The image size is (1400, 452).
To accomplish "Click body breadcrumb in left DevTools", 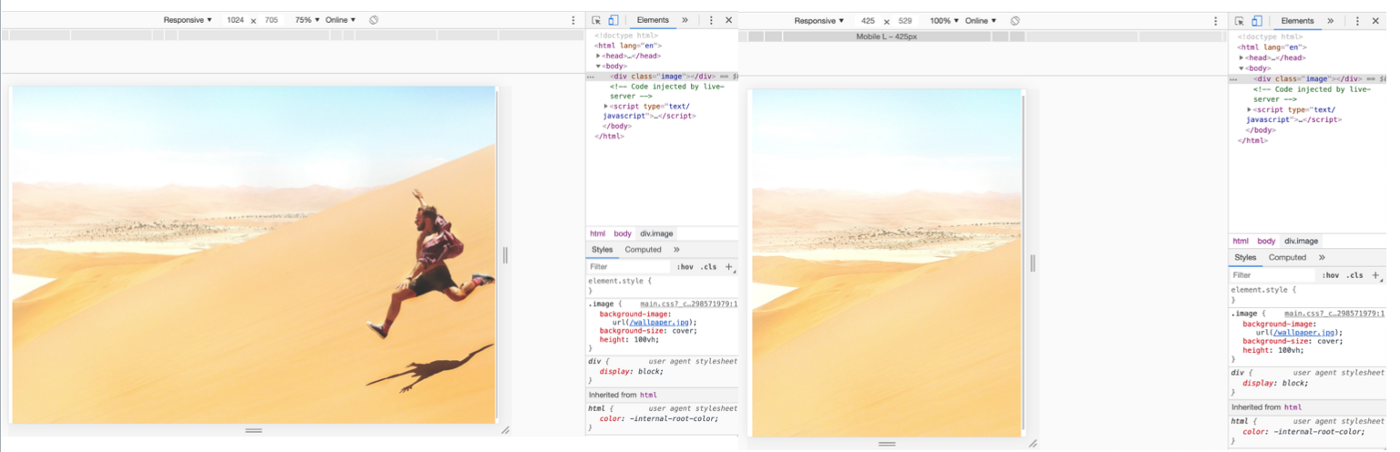I will (622, 233).
